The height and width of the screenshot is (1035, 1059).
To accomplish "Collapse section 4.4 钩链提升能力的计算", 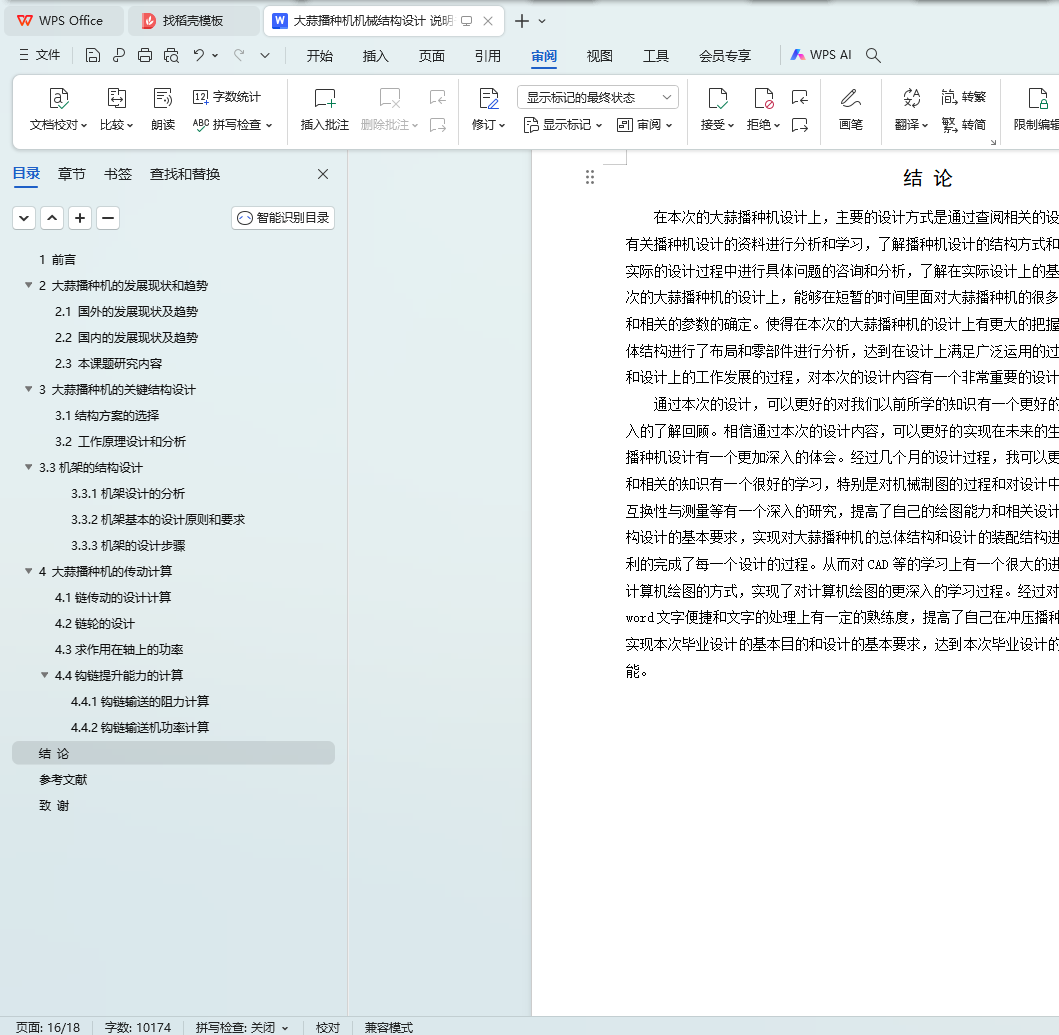I will point(45,675).
